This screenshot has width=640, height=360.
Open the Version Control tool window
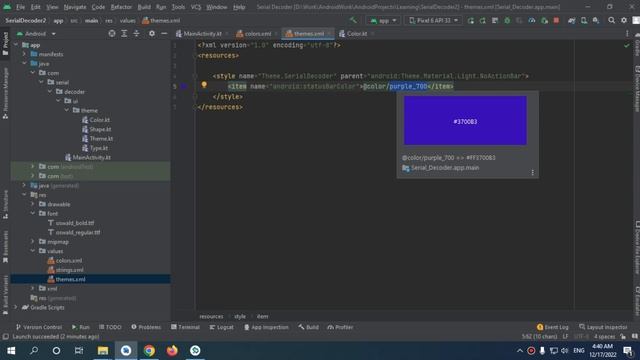pos(39,327)
